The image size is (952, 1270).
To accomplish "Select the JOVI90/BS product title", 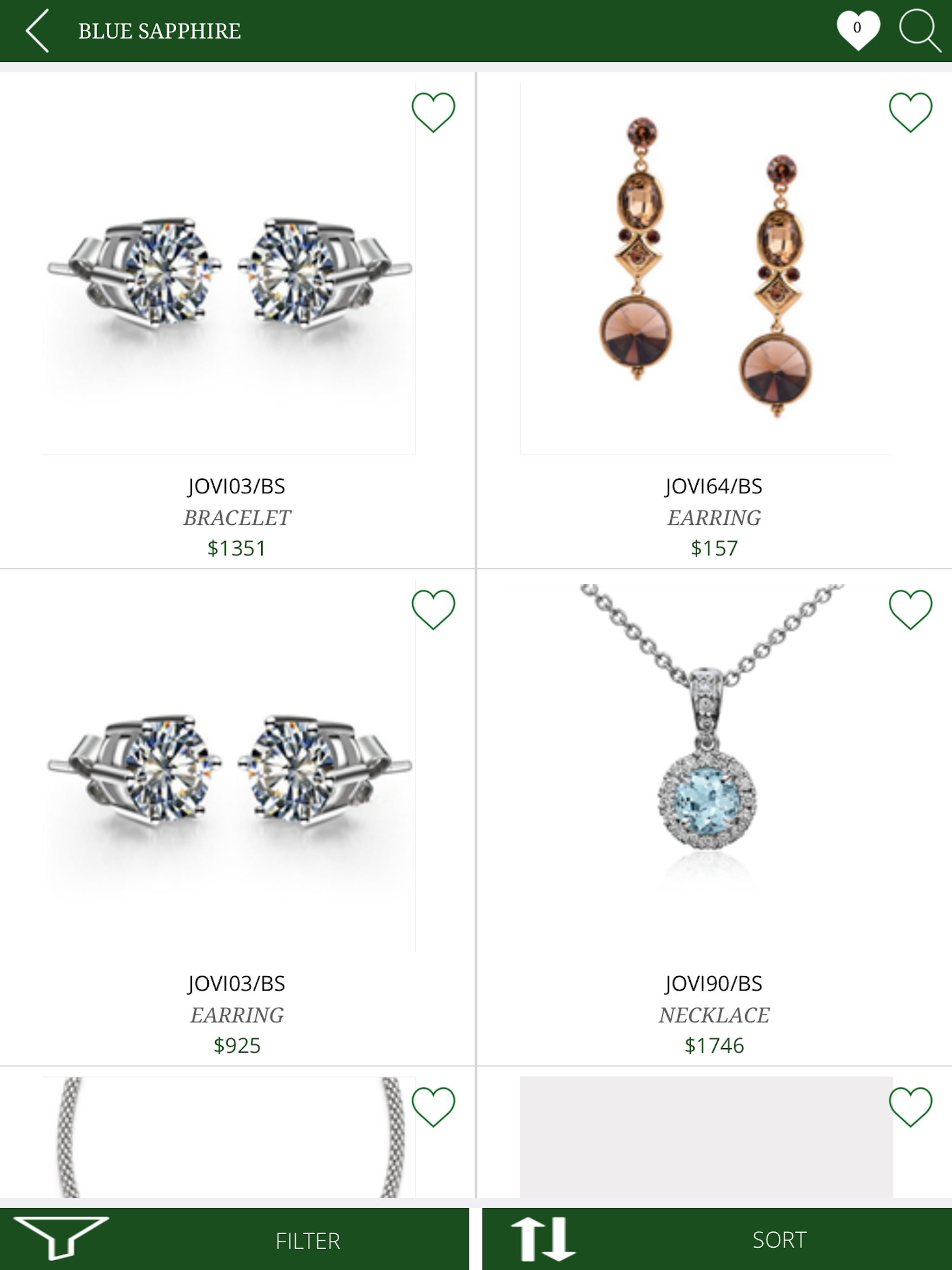I will tap(714, 984).
